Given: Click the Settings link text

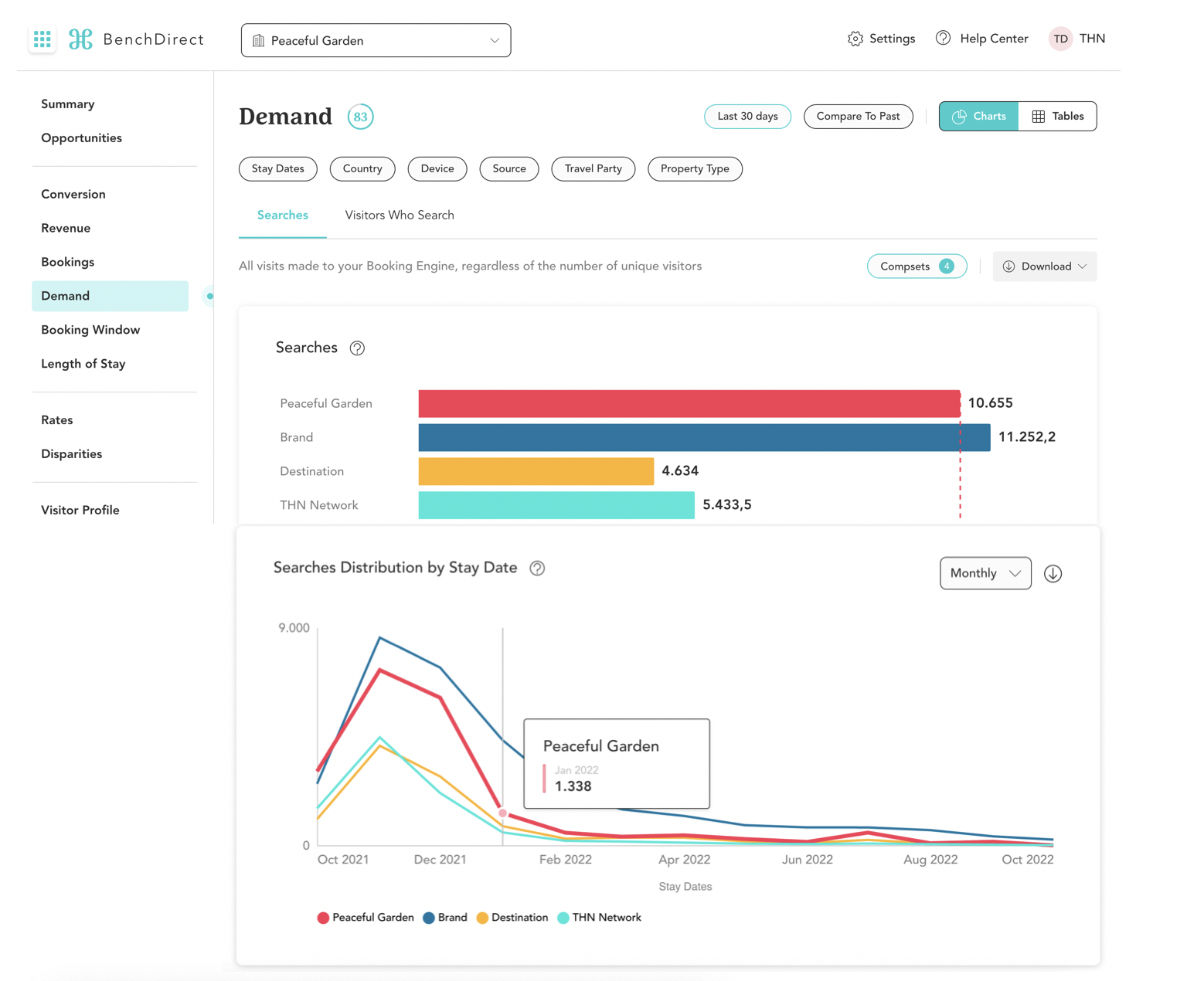Looking at the screenshot, I should coord(893,39).
